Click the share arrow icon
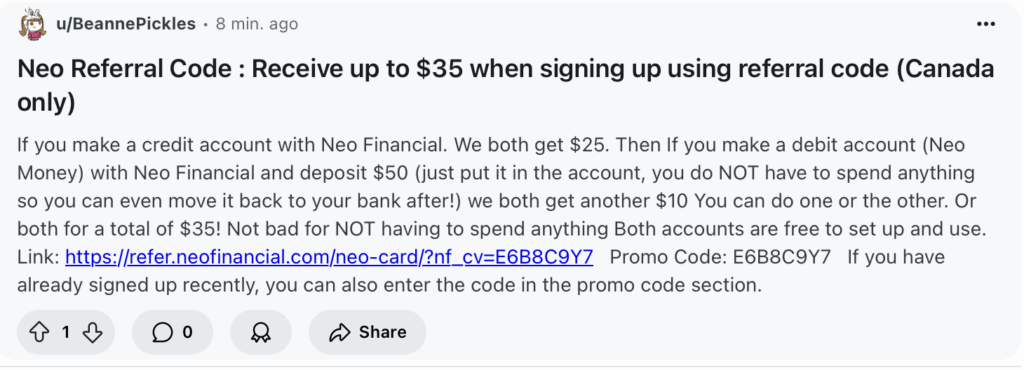Screen dimensions: 1024x370 (340, 333)
